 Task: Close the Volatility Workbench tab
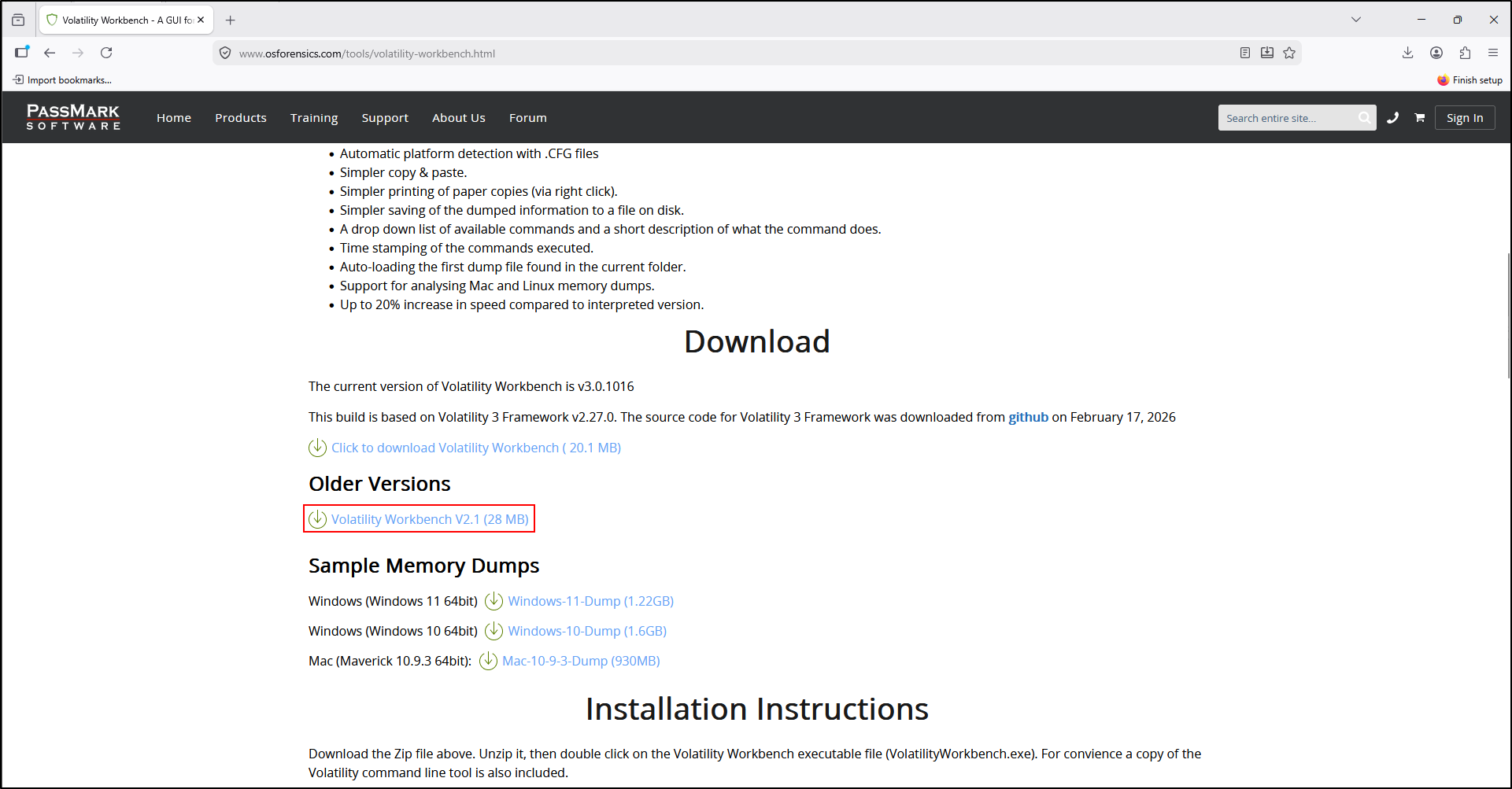(201, 20)
